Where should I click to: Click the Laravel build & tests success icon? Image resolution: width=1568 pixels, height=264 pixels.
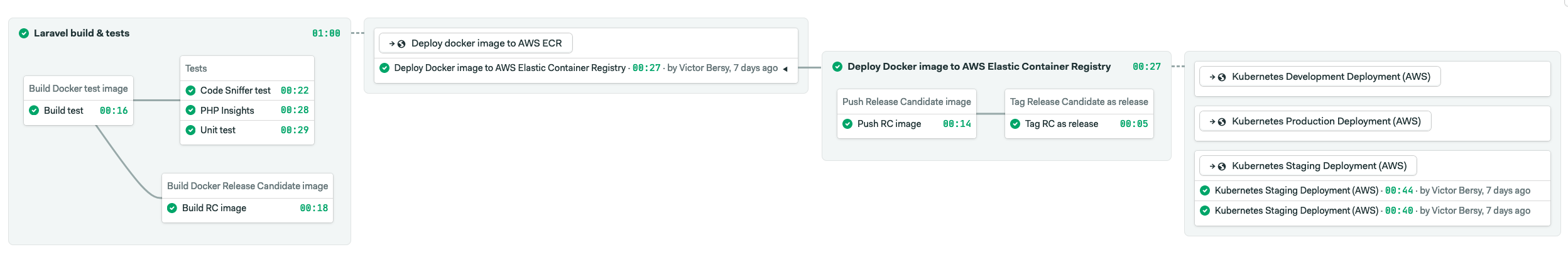(24, 33)
